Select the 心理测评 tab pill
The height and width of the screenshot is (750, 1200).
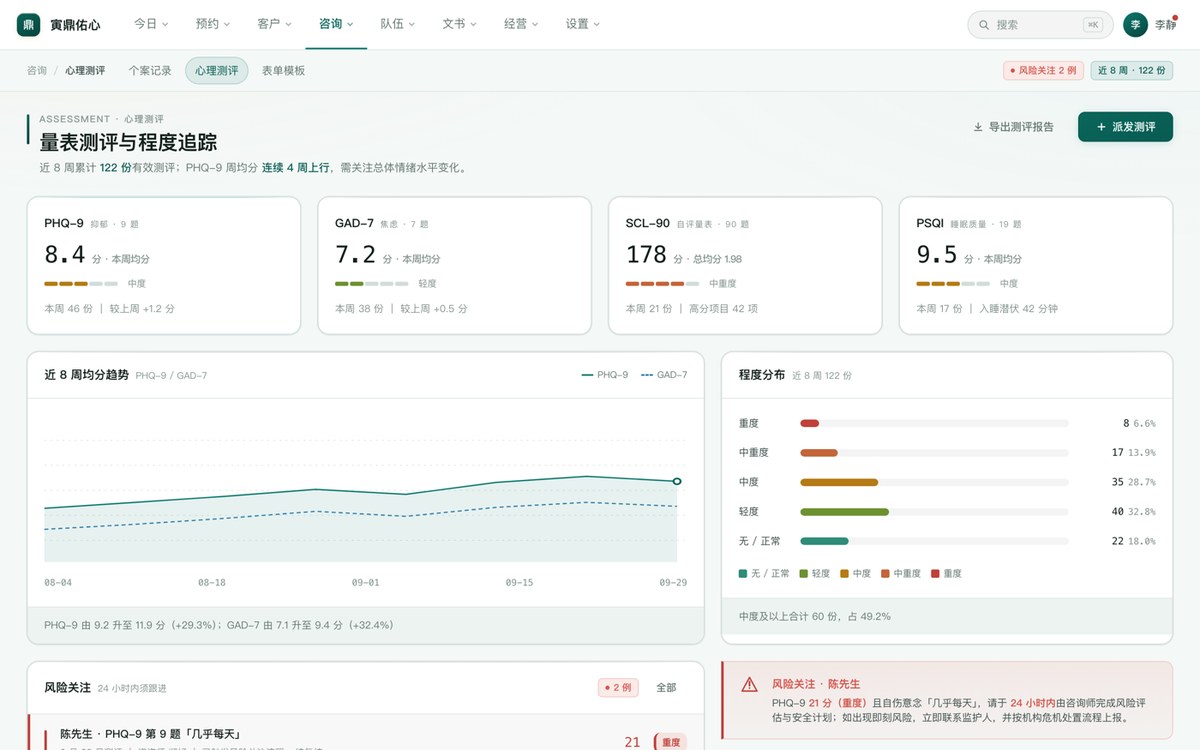pos(217,71)
